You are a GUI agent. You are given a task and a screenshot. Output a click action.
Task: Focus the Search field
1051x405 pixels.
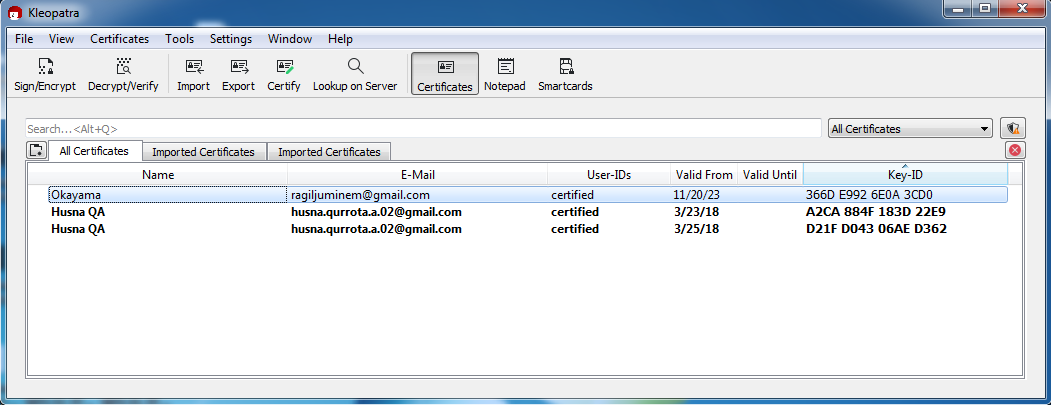pos(423,129)
